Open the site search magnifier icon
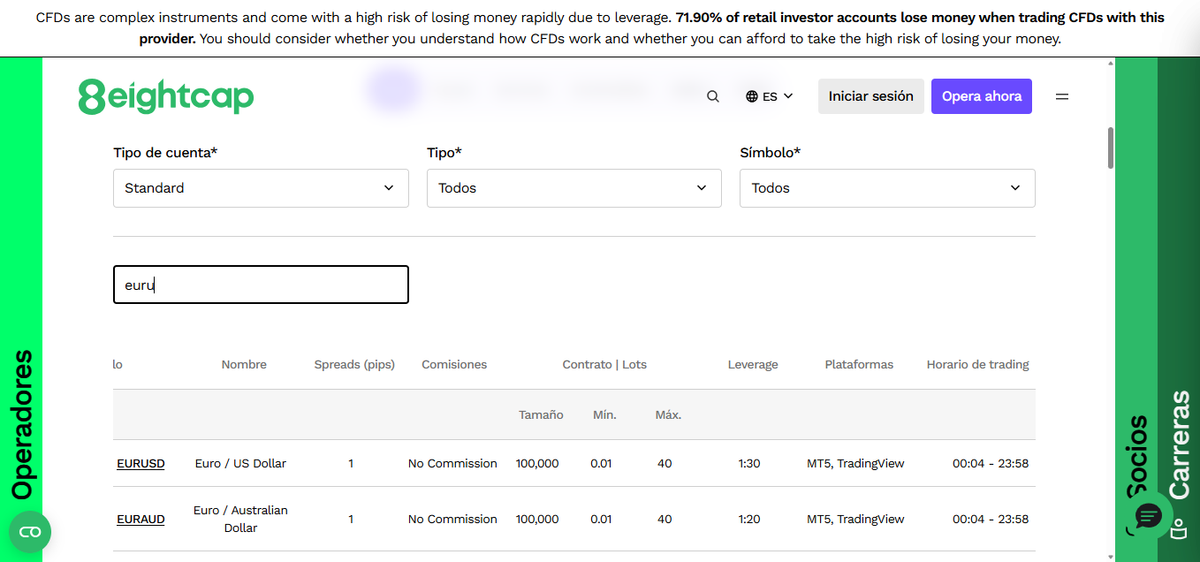The height and width of the screenshot is (562, 1200). (x=712, y=97)
